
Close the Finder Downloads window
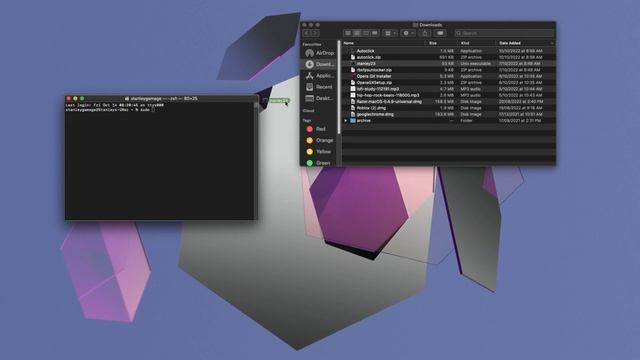tap(304, 25)
